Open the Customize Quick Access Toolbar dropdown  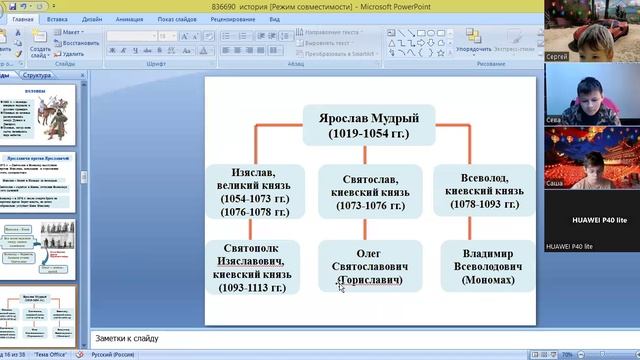pyautogui.click(x=53, y=7)
